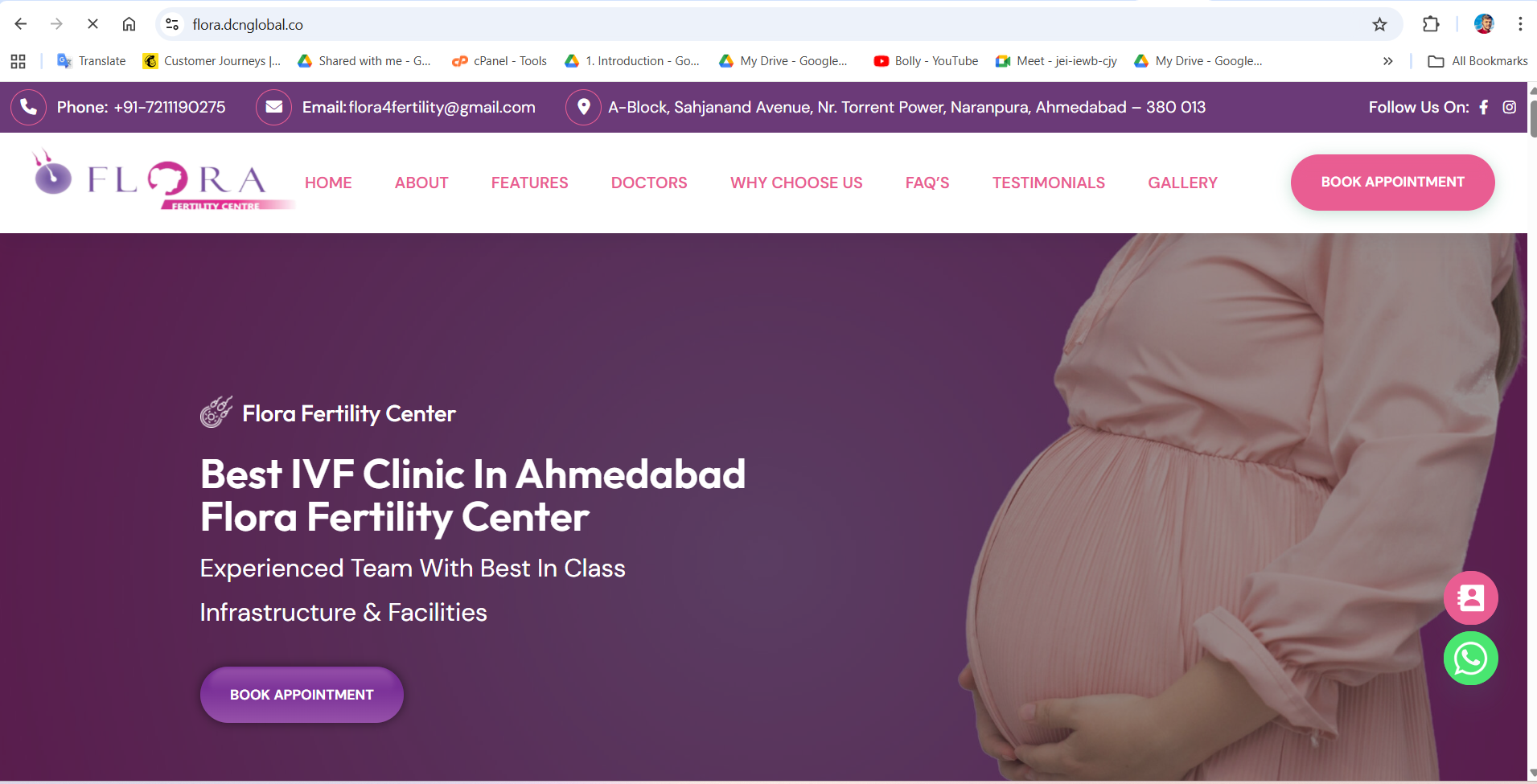Stop loading with the X button
The height and width of the screenshot is (784, 1537).
tap(92, 24)
